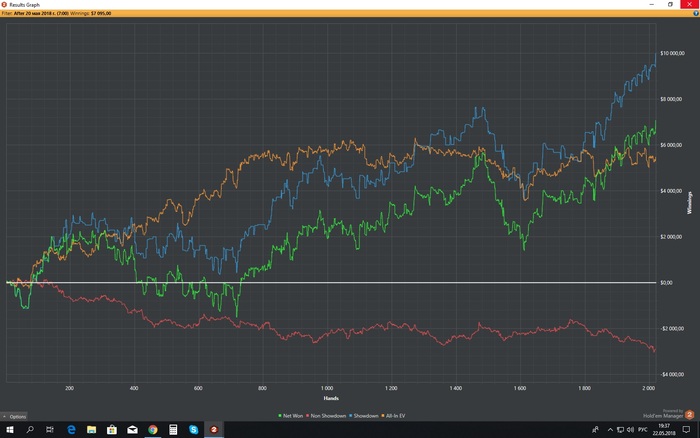
Task: Click the $10 000,00 axis label
Action: click(672, 53)
